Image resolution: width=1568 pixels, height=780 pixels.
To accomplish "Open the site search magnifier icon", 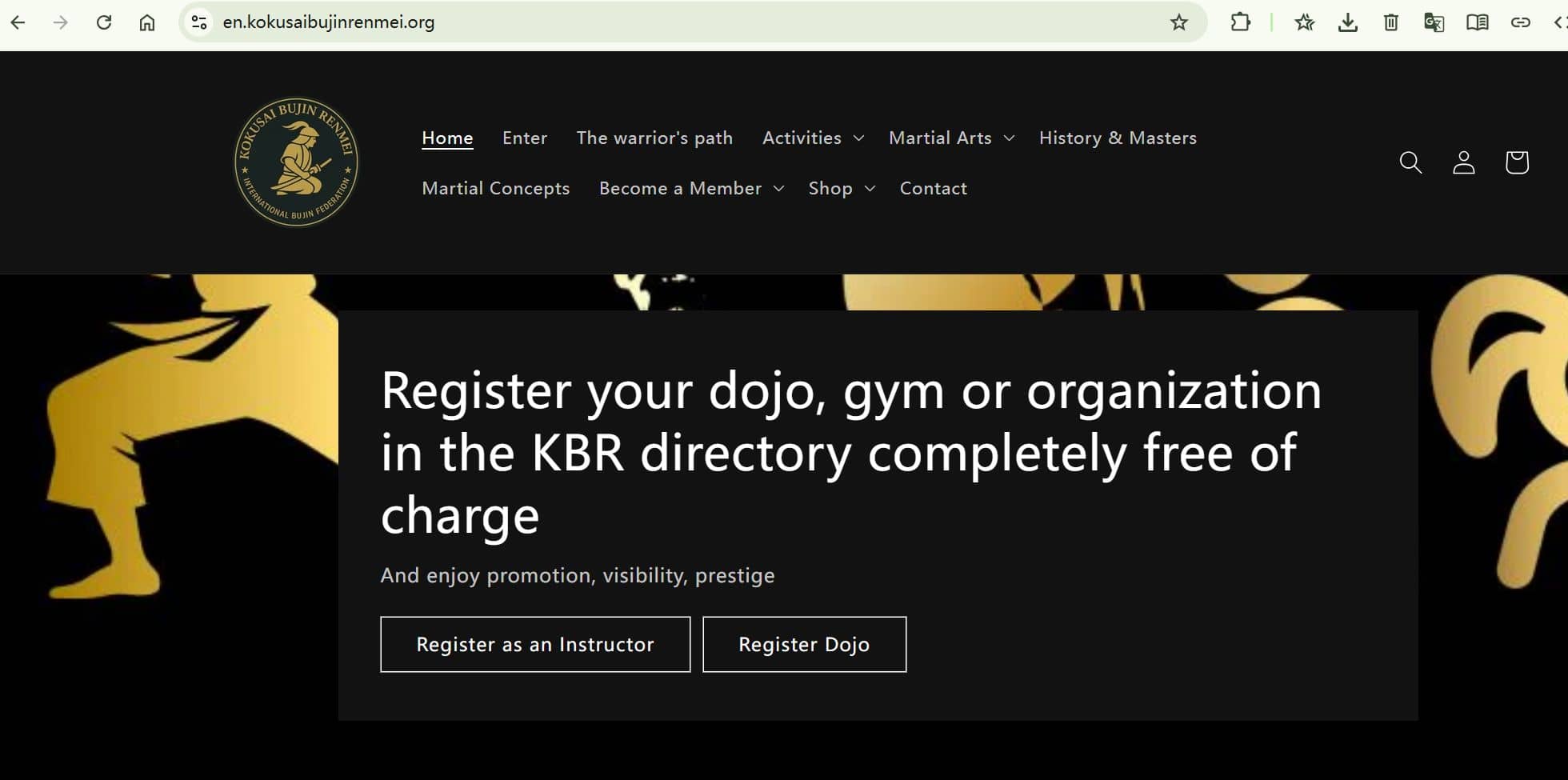I will 1410,162.
